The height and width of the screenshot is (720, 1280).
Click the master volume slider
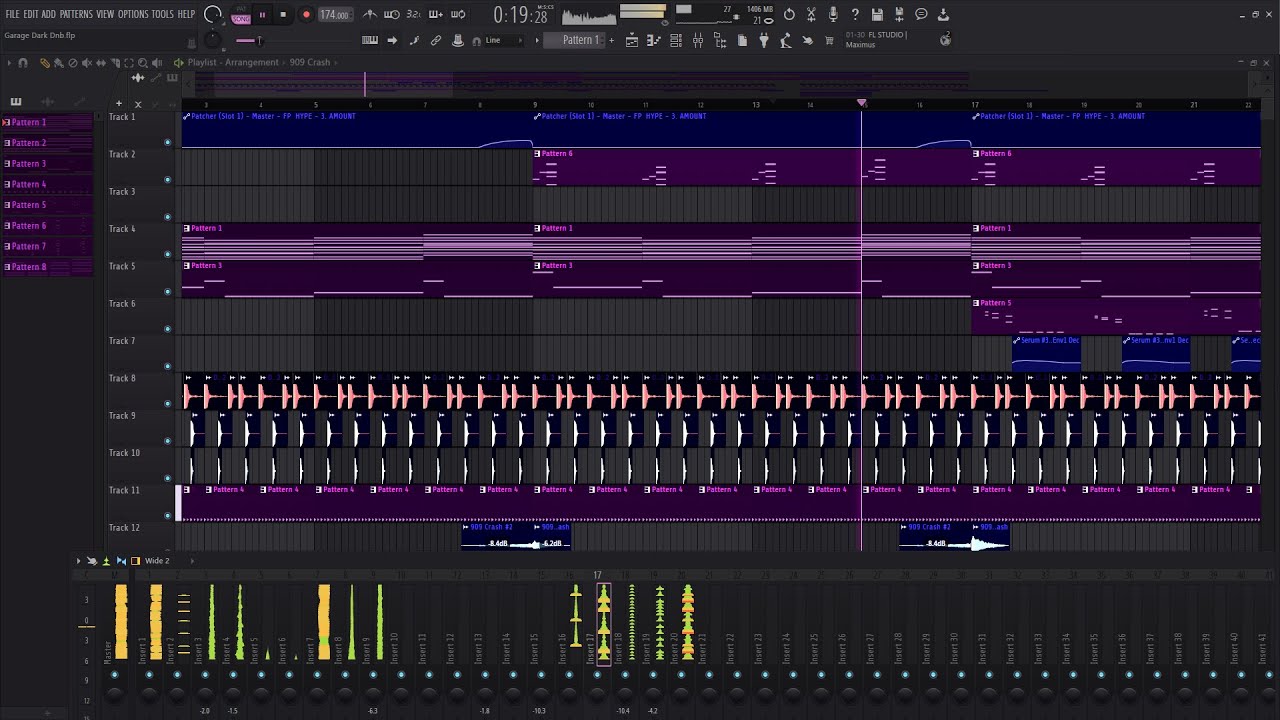coord(213,14)
